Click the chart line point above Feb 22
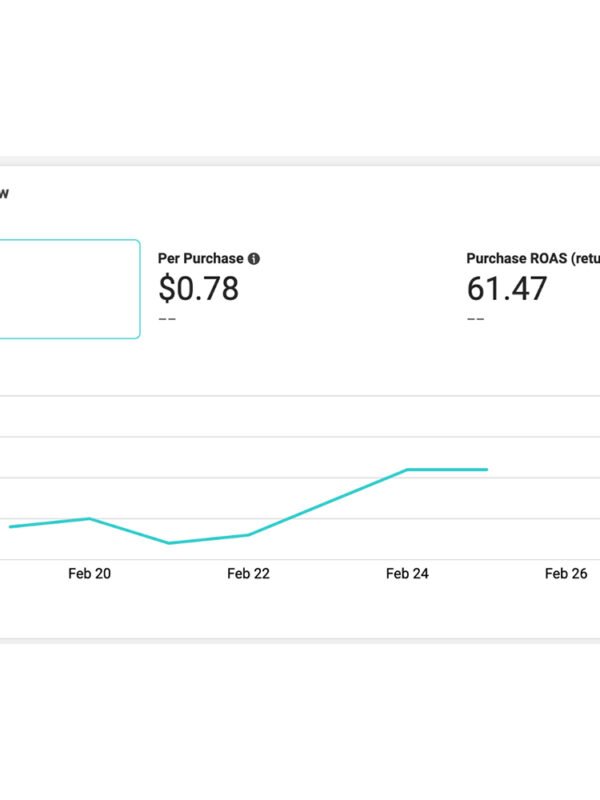Viewport: 600px width, 800px height. (248, 535)
